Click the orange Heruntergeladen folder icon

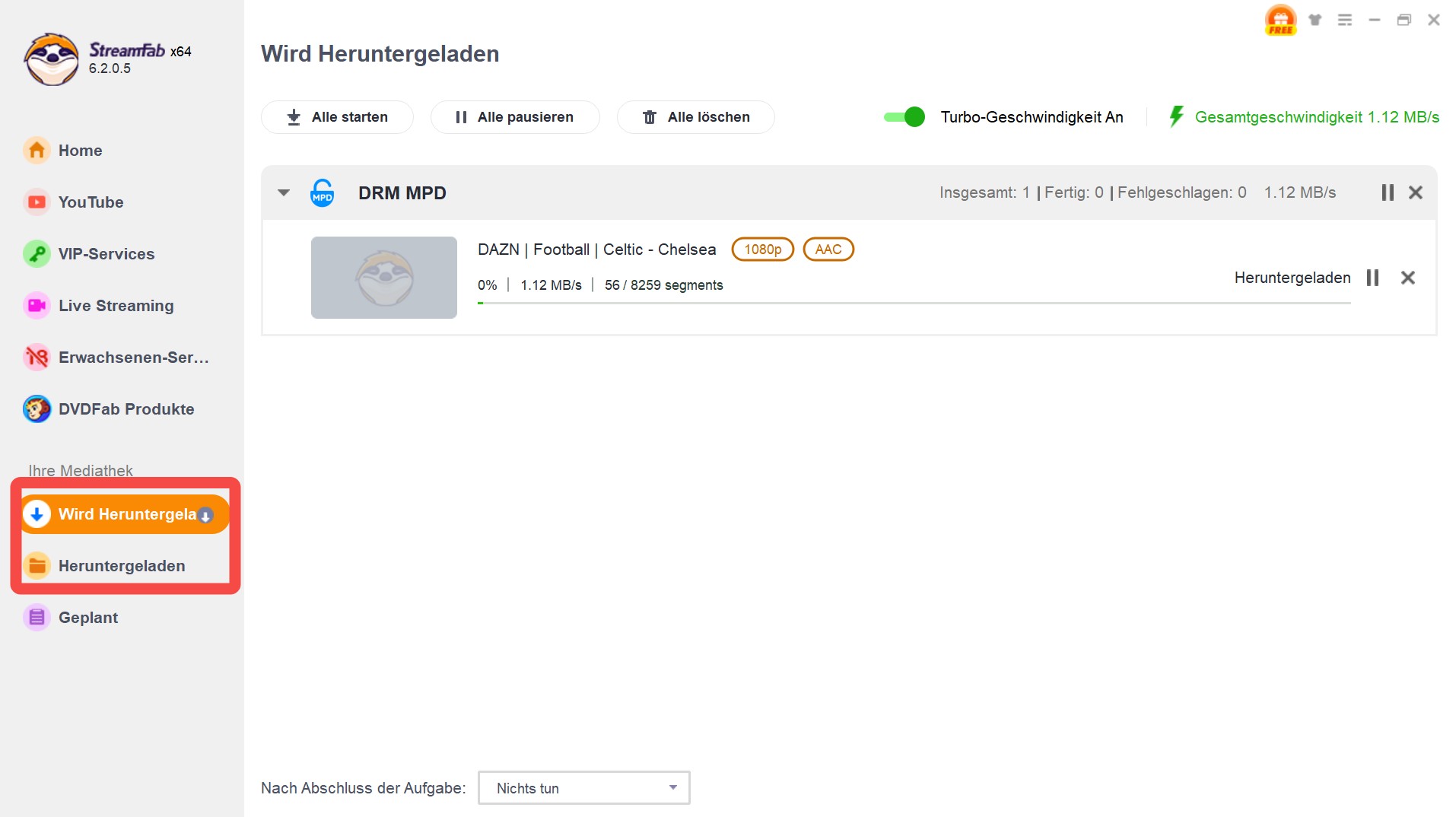[x=37, y=566]
